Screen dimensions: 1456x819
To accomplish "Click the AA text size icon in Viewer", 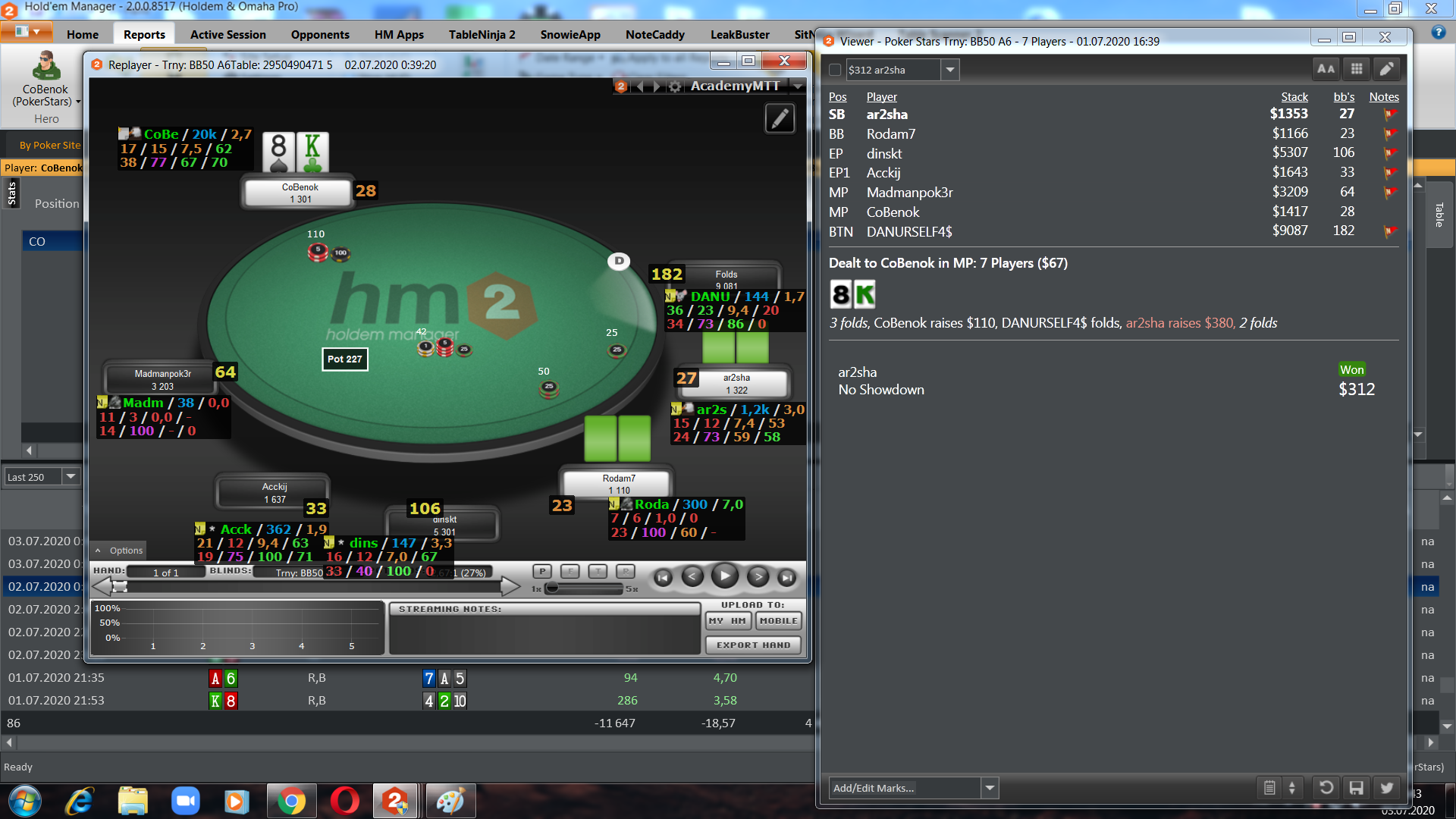I will click(1326, 69).
